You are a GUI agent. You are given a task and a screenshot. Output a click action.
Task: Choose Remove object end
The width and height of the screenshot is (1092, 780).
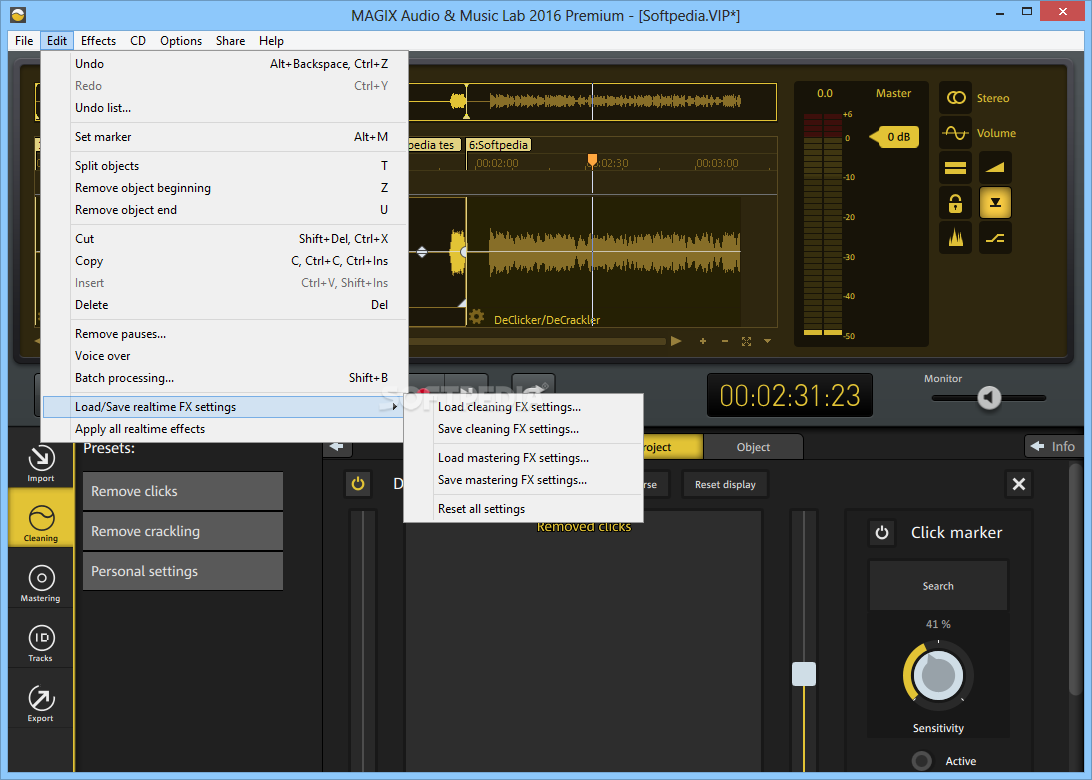point(224,210)
